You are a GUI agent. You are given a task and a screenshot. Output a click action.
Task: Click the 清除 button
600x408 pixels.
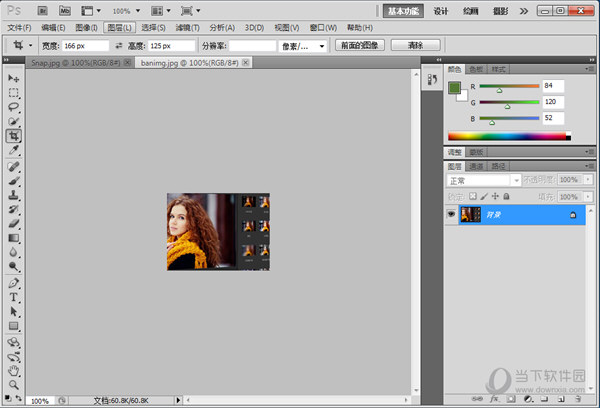(414, 46)
